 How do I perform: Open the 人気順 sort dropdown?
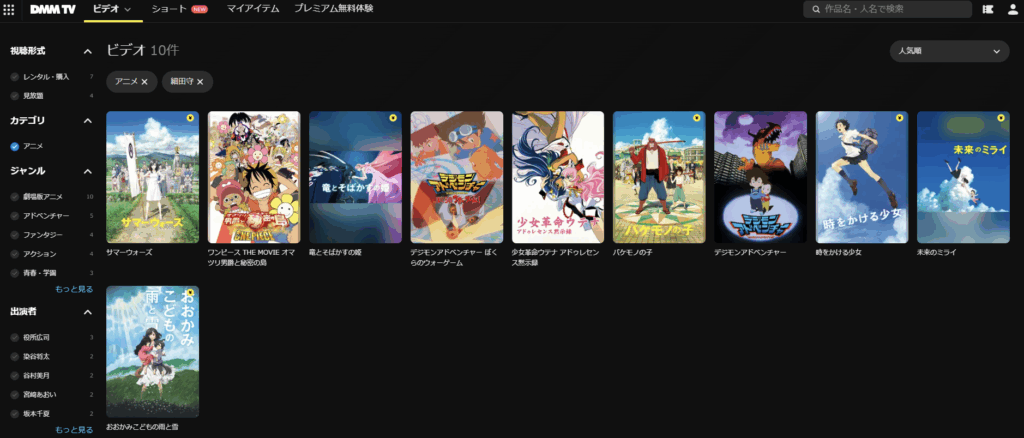tap(950, 51)
